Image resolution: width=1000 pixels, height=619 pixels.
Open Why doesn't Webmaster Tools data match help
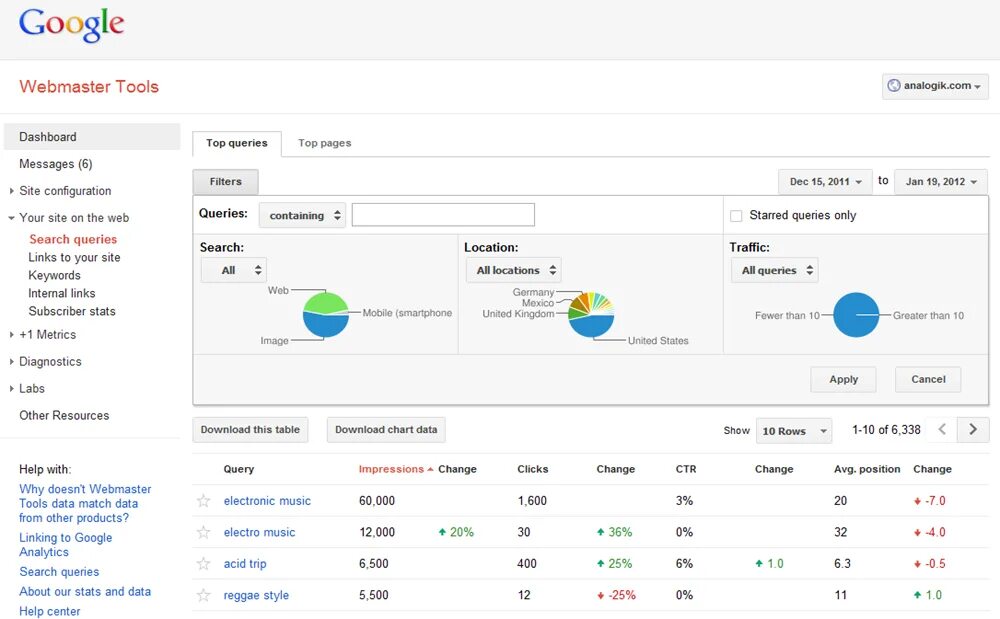pyautogui.click(x=85, y=504)
